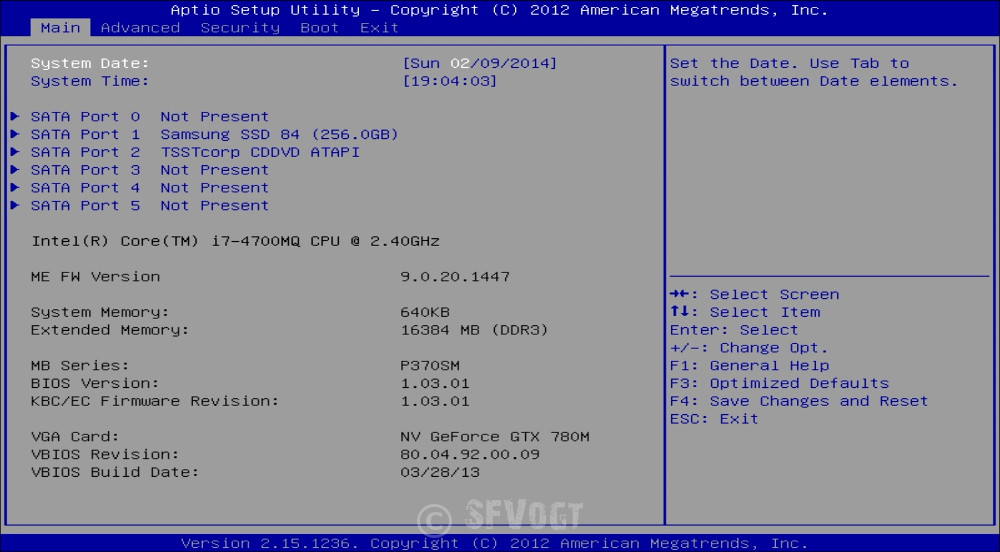
Task: Click the Extended Memory: label
Action: click(x=110, y=330)
